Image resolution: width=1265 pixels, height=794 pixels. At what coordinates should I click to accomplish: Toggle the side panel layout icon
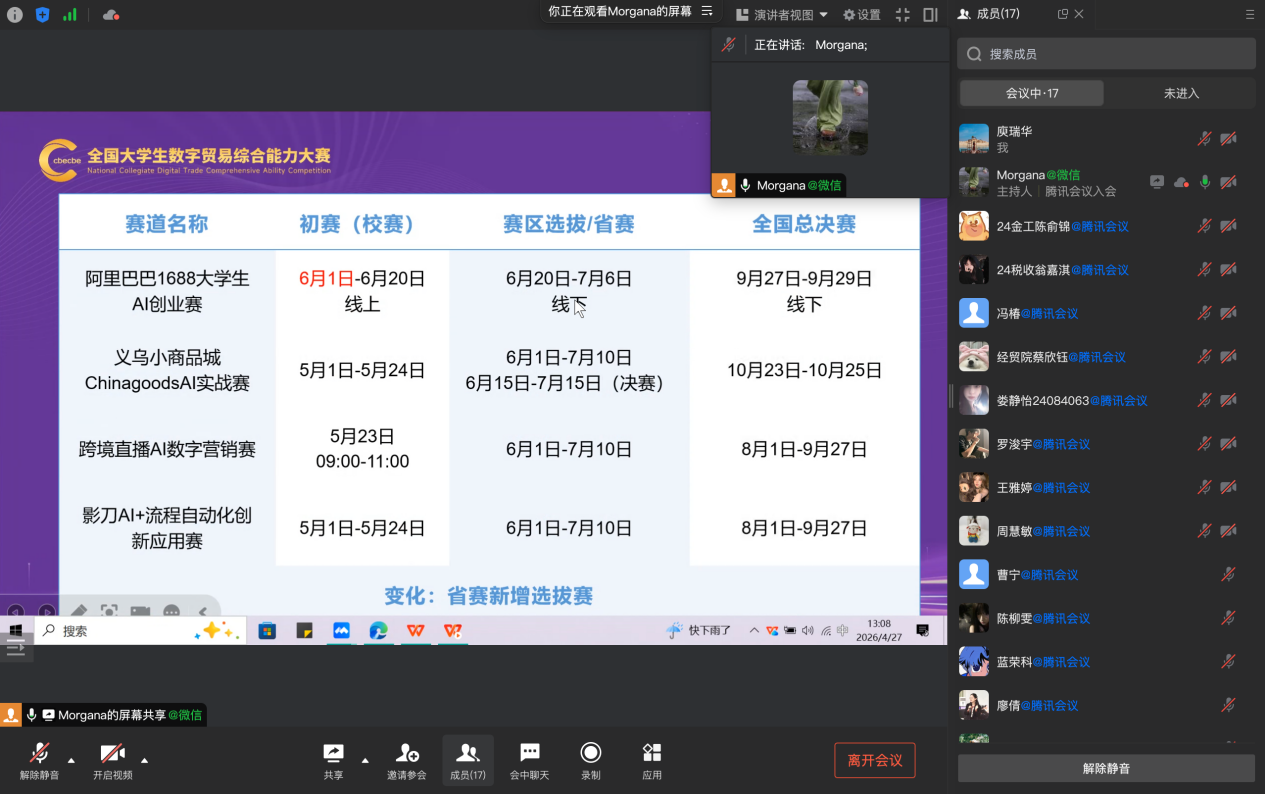click(930, 15)
